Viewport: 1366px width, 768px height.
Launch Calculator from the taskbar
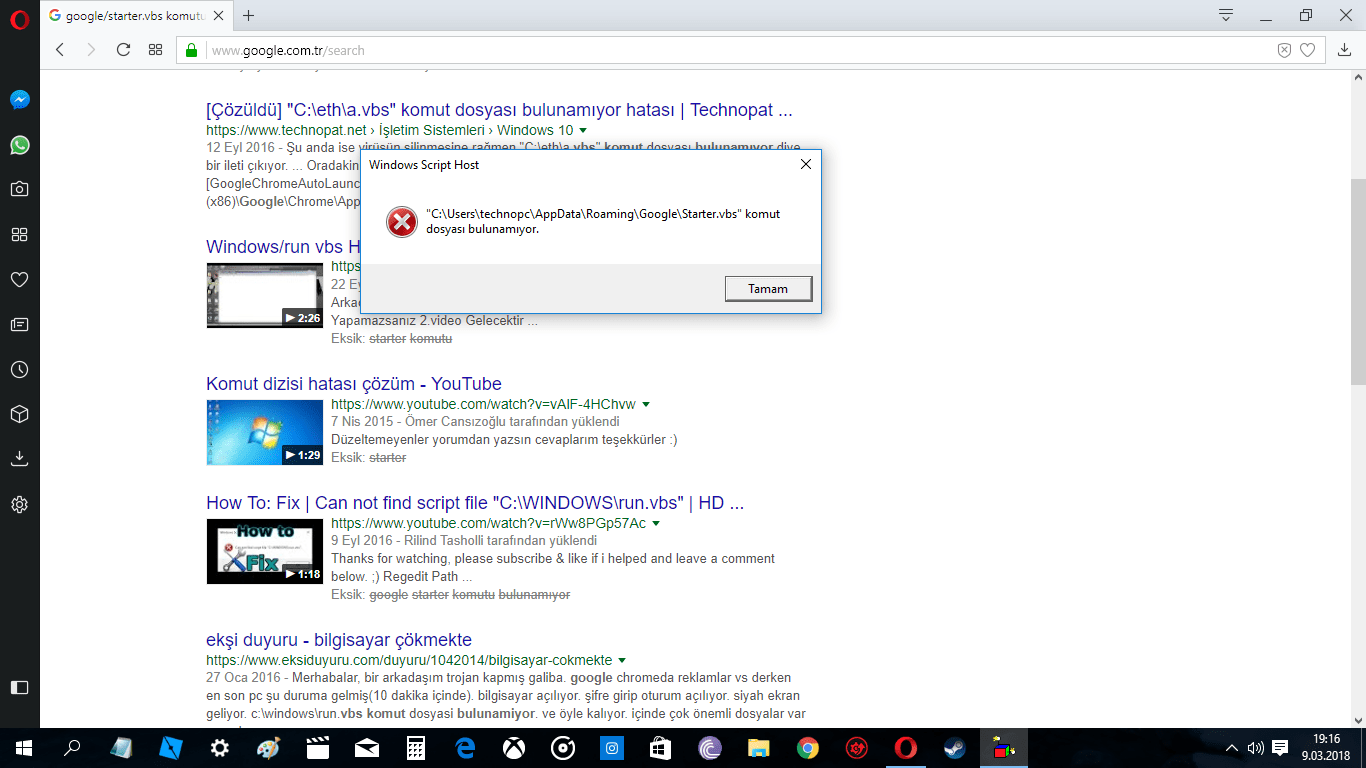click(416, 747)
